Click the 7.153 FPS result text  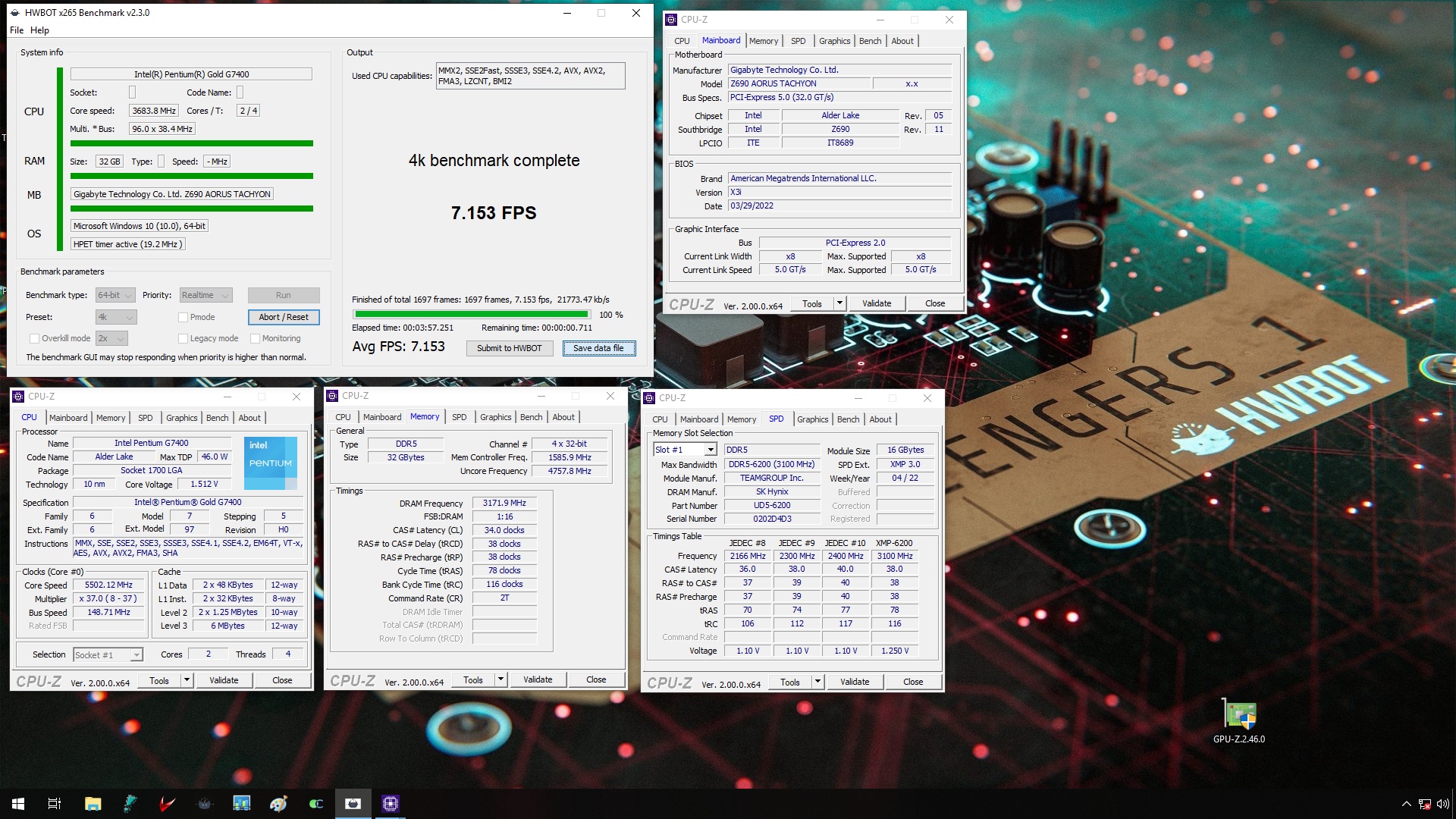494,213
